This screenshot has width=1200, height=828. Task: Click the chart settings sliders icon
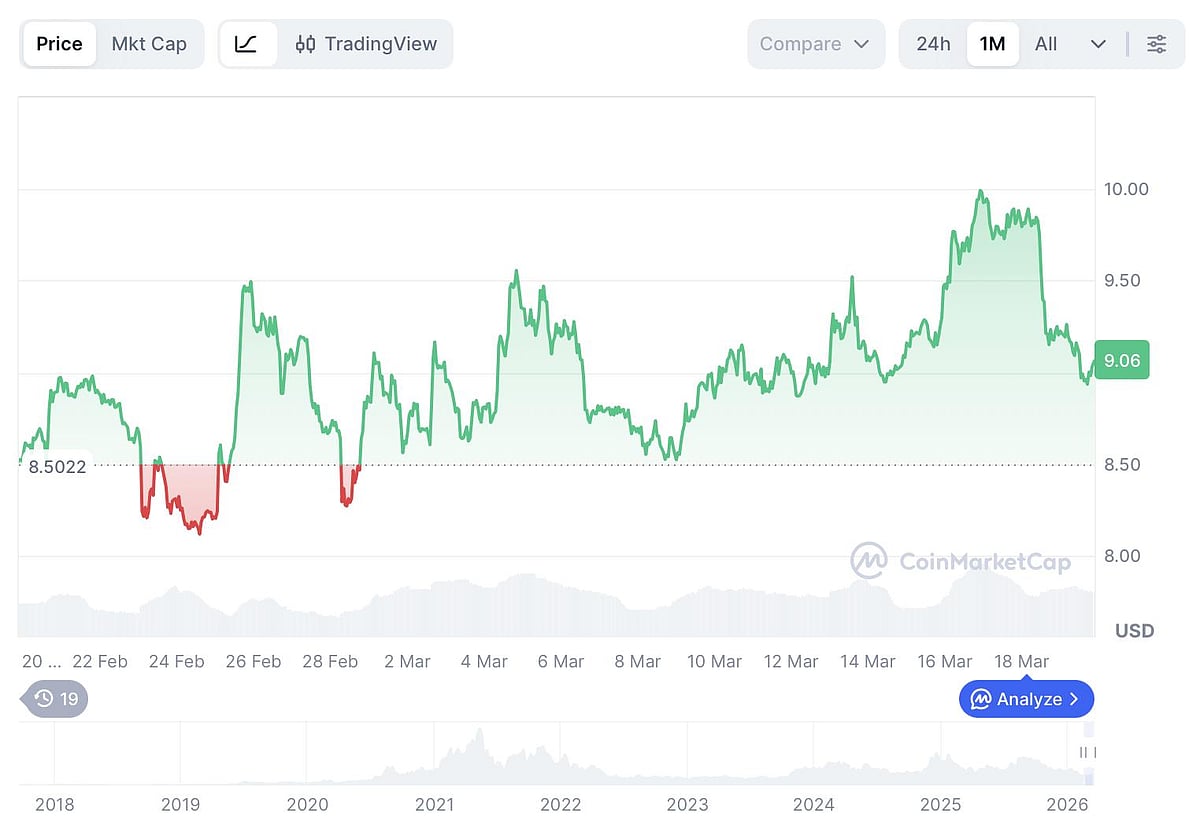1157,44
